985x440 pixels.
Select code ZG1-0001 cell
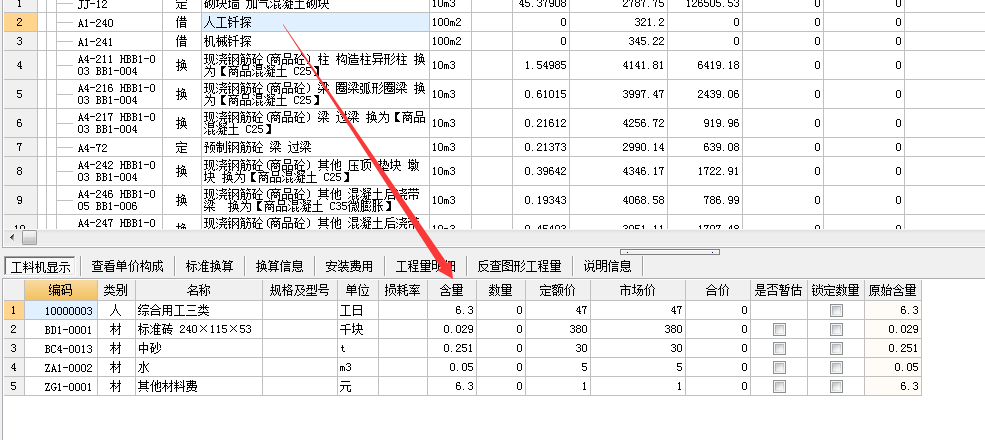click(x=61, y=386)
